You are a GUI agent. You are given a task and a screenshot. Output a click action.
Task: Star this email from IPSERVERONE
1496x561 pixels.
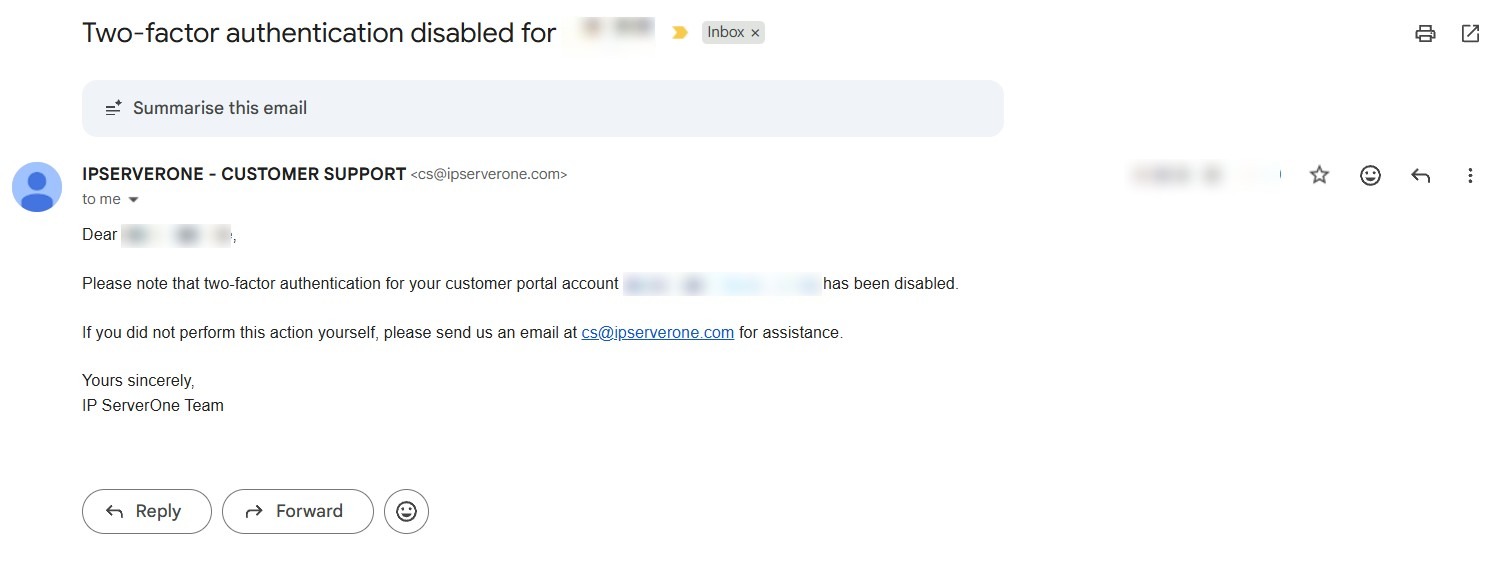coord(1319,175)
